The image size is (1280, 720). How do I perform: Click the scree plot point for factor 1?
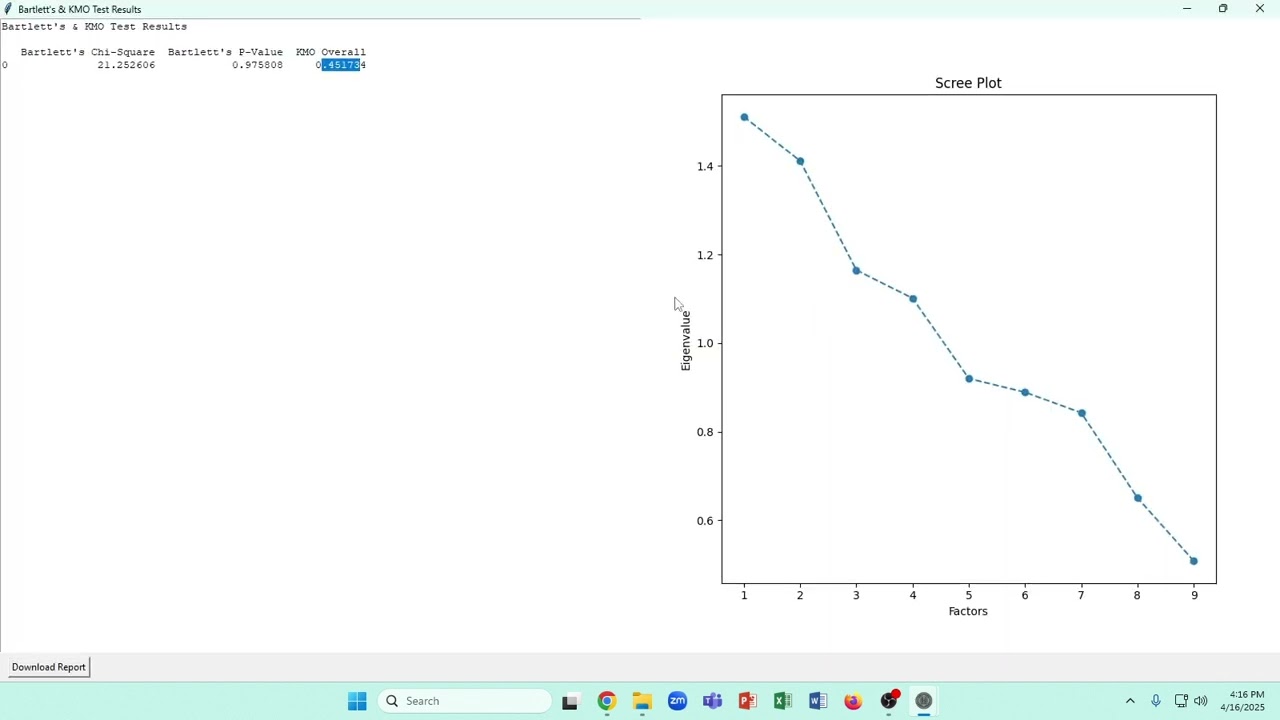click(x=744, y=117)
